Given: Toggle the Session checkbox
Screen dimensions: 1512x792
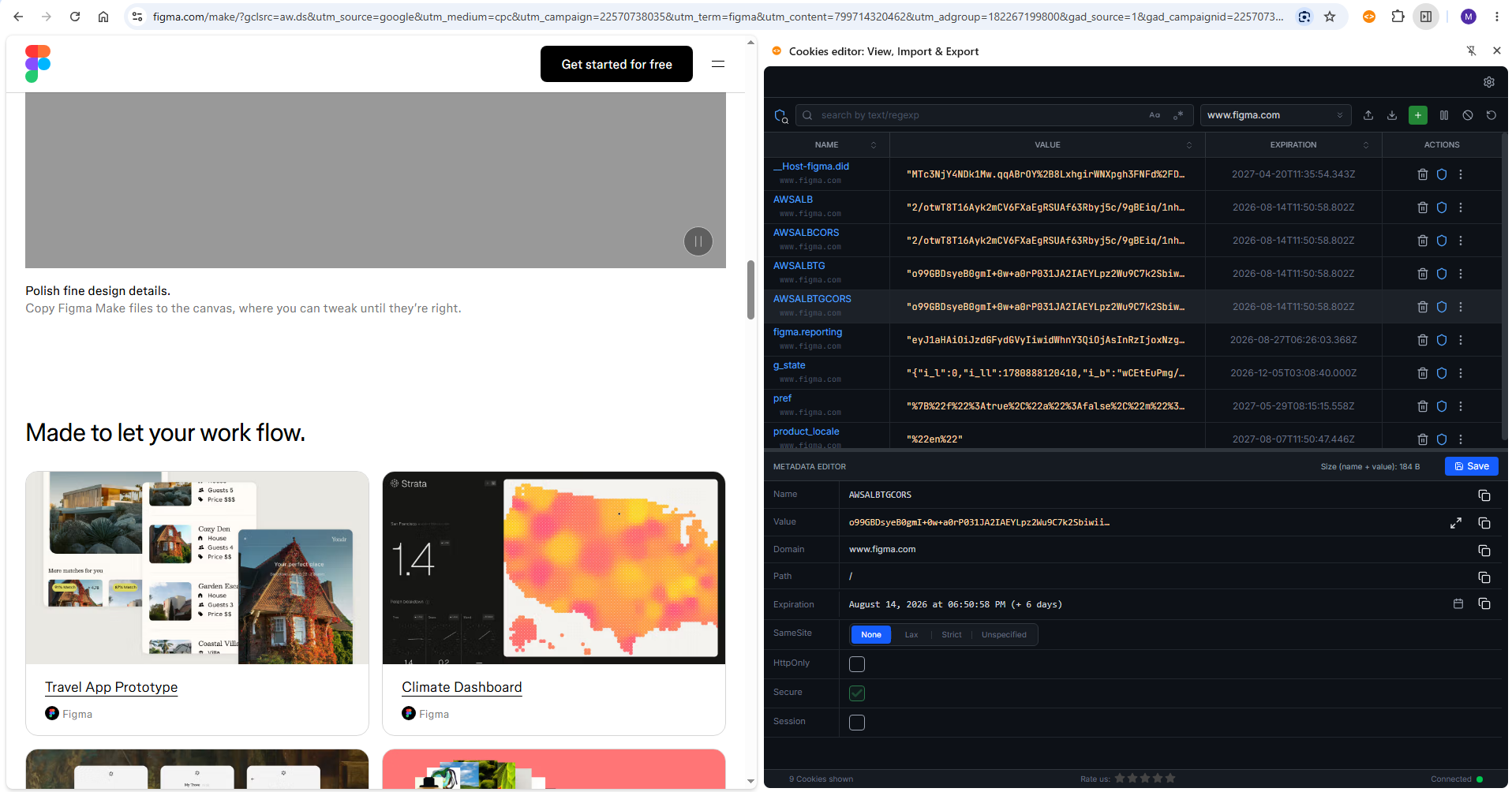Looking at the screenshot, I should click(856, 723).
